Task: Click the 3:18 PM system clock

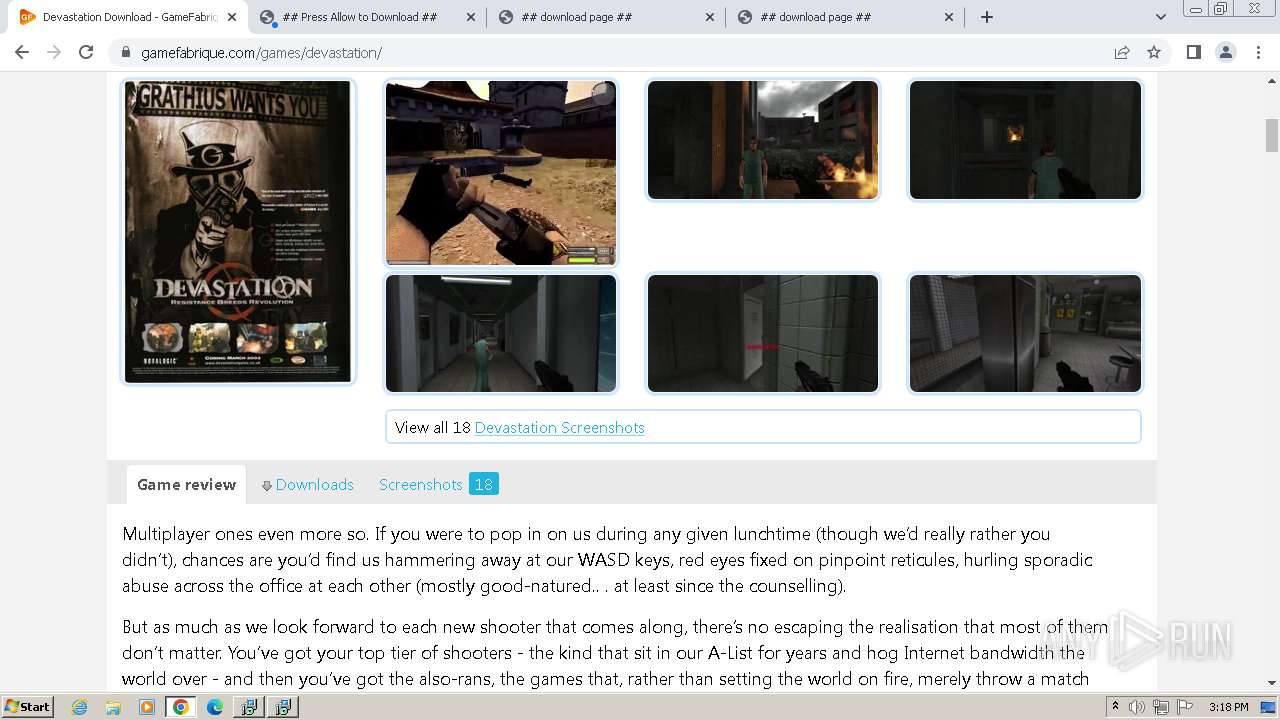Action: (1228, 707)
